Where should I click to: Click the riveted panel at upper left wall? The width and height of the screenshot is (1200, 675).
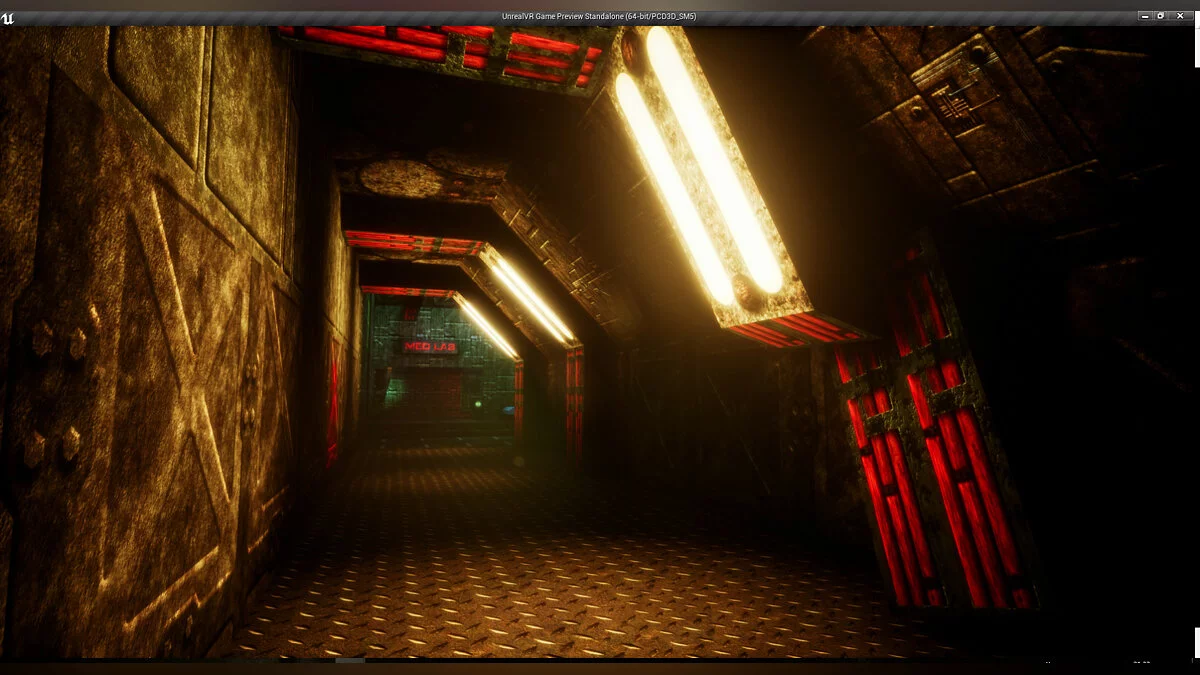[x=160, y=85]
